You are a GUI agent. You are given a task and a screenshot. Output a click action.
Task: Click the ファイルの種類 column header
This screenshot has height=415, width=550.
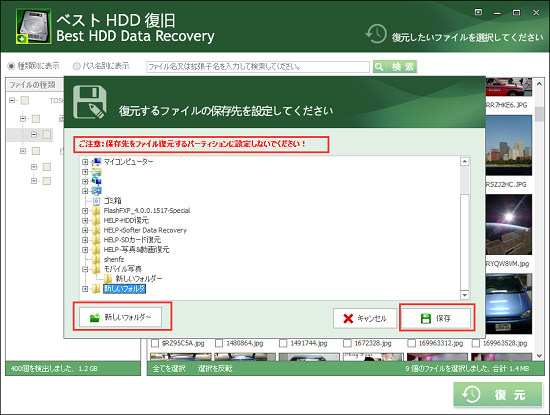[34, 85]
